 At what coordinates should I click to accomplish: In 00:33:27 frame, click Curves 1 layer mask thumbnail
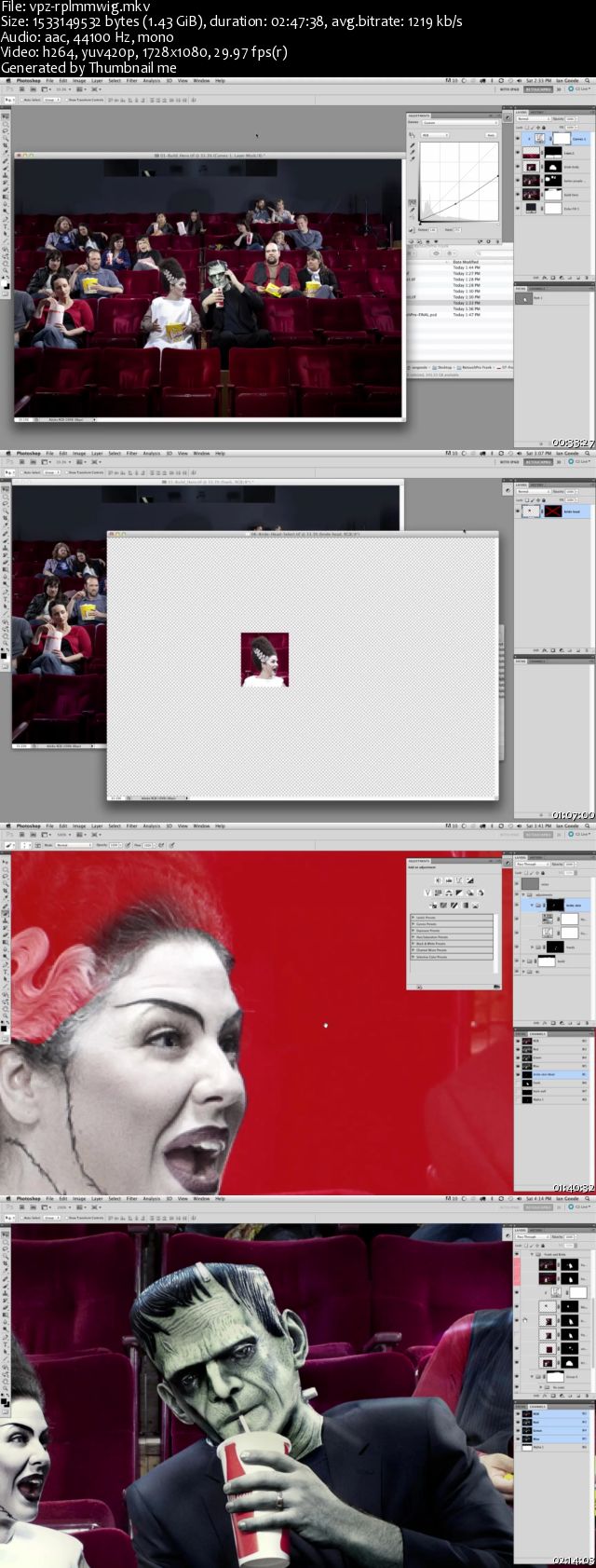point(562,139)
